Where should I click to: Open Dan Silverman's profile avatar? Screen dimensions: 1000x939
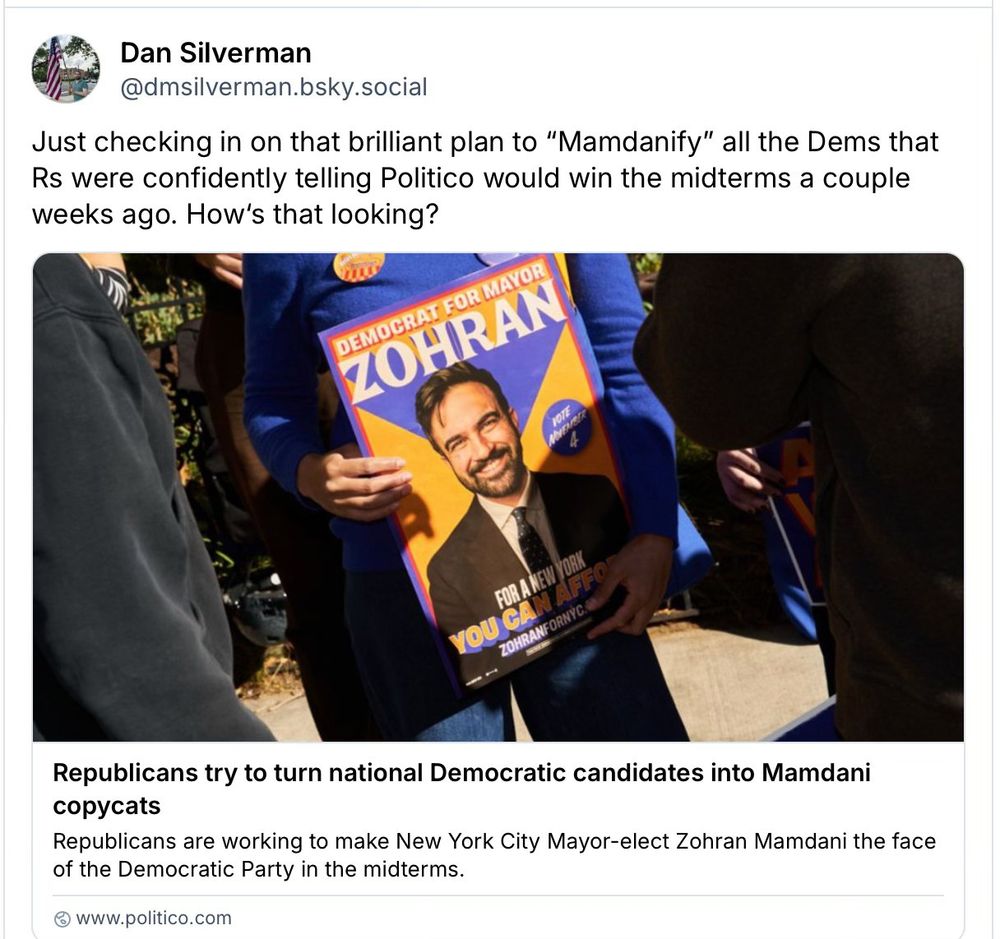click(66, 69)
